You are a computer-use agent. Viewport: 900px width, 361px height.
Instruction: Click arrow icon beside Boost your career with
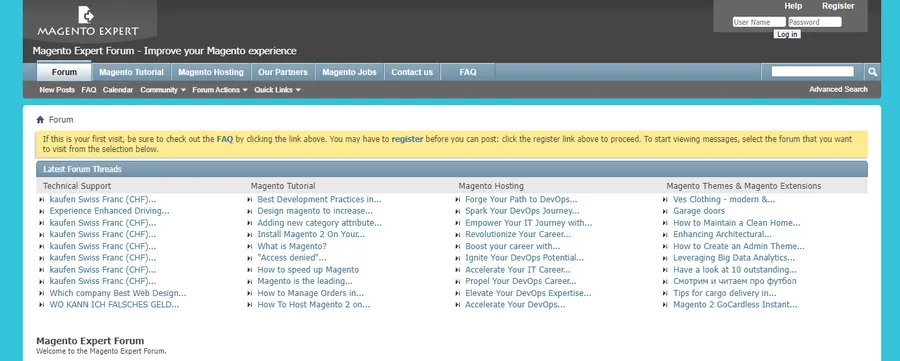(x=457, y=247)
